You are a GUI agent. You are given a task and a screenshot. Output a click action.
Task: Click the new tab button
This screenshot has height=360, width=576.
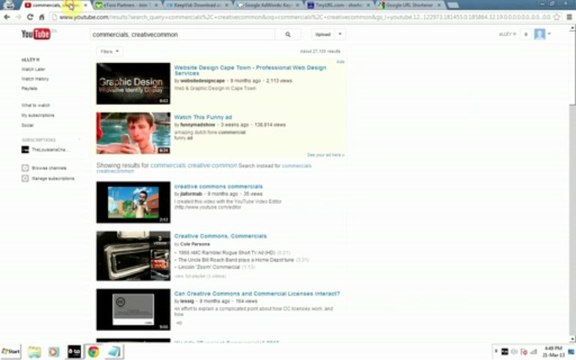pos(453,5)
